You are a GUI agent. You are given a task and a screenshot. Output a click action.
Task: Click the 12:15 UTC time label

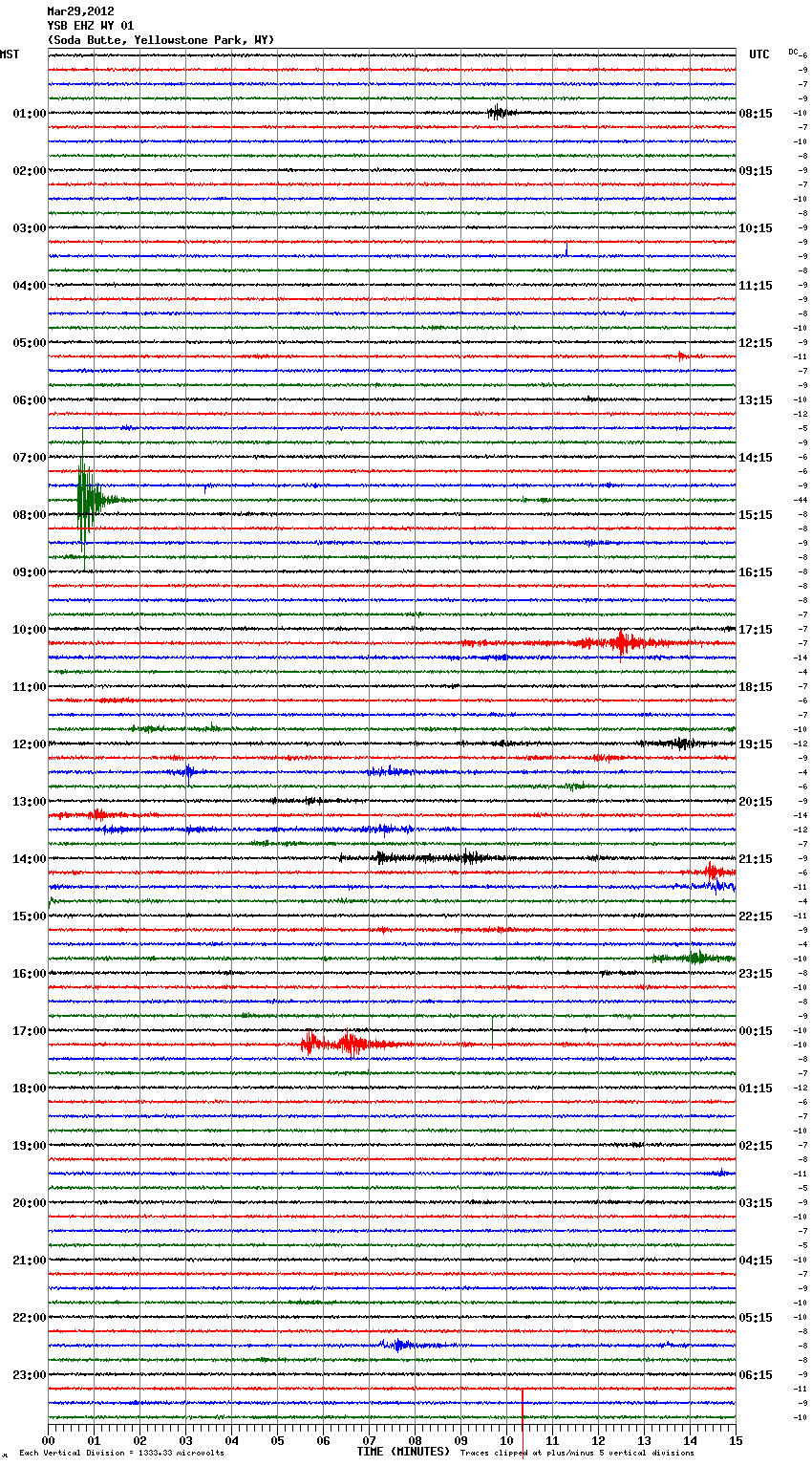pos(756,343)
